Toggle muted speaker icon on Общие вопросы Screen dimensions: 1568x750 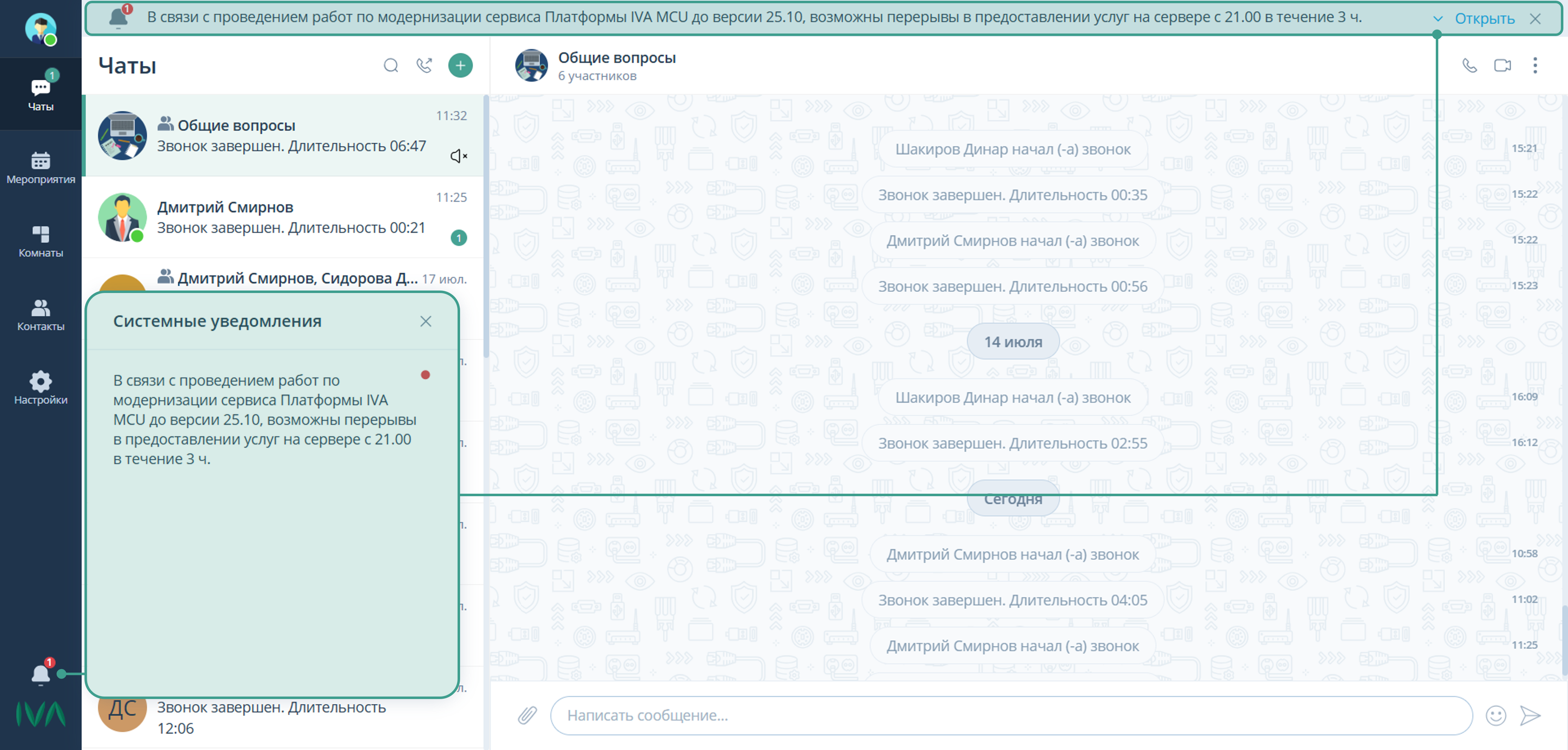tap(458, 156)
